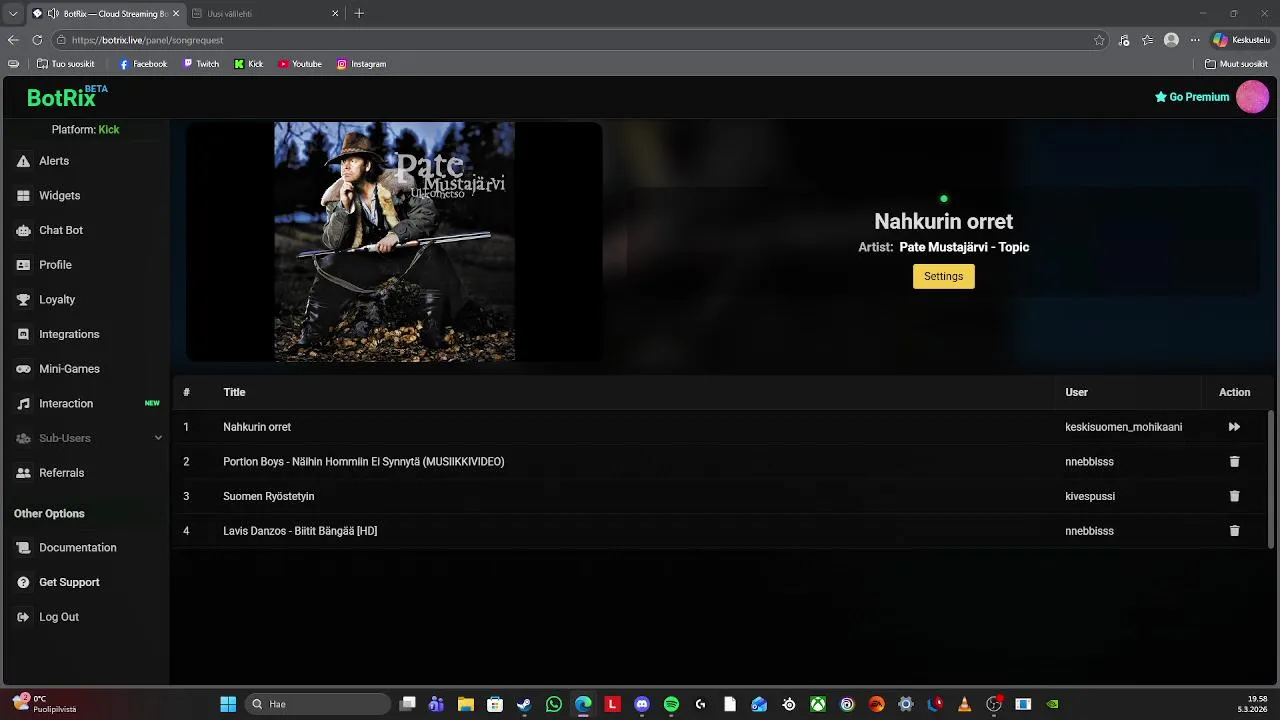The image size is (1280, 720).
Task: Go back in browser history
Action: pos(13,40)
